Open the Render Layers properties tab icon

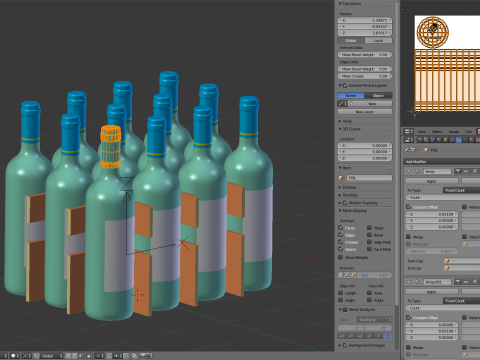coord(426,140)
